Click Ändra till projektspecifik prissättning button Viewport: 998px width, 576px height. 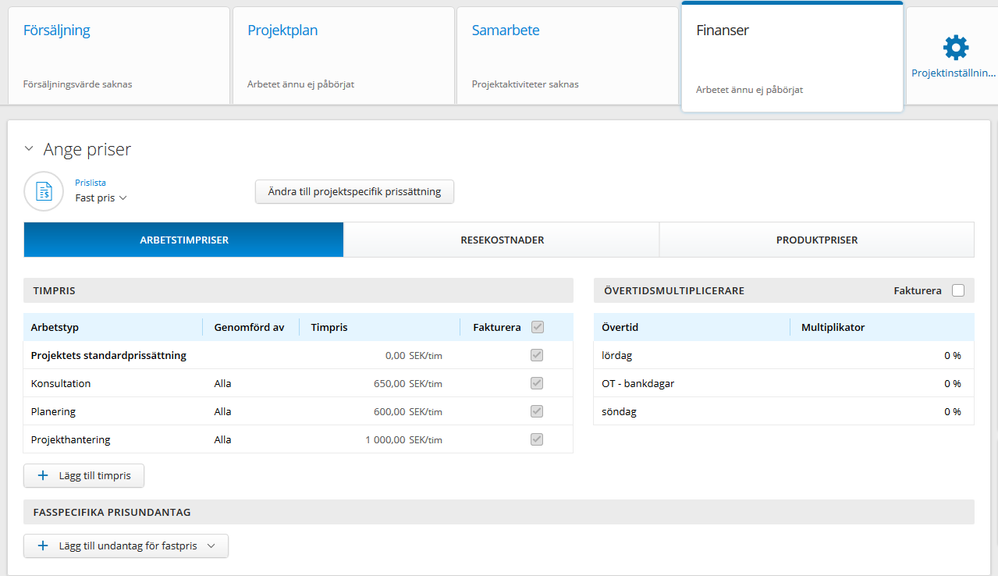(x=355, y=192)
